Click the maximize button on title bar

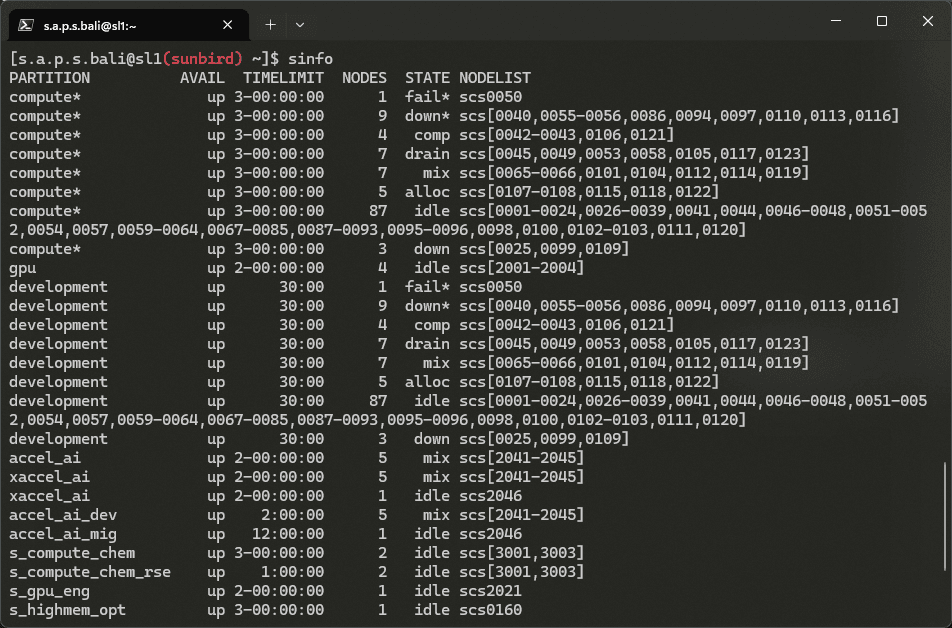[882, 21]
